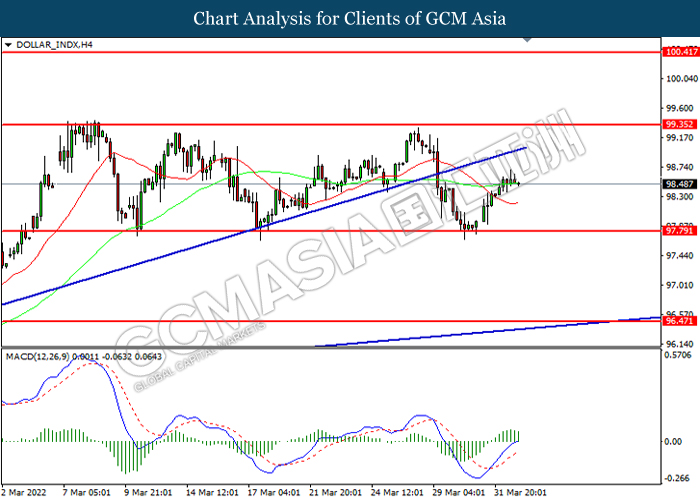700x500 pixels.
Task: Click the 98.300 price axis value
Action: [680, 197]
